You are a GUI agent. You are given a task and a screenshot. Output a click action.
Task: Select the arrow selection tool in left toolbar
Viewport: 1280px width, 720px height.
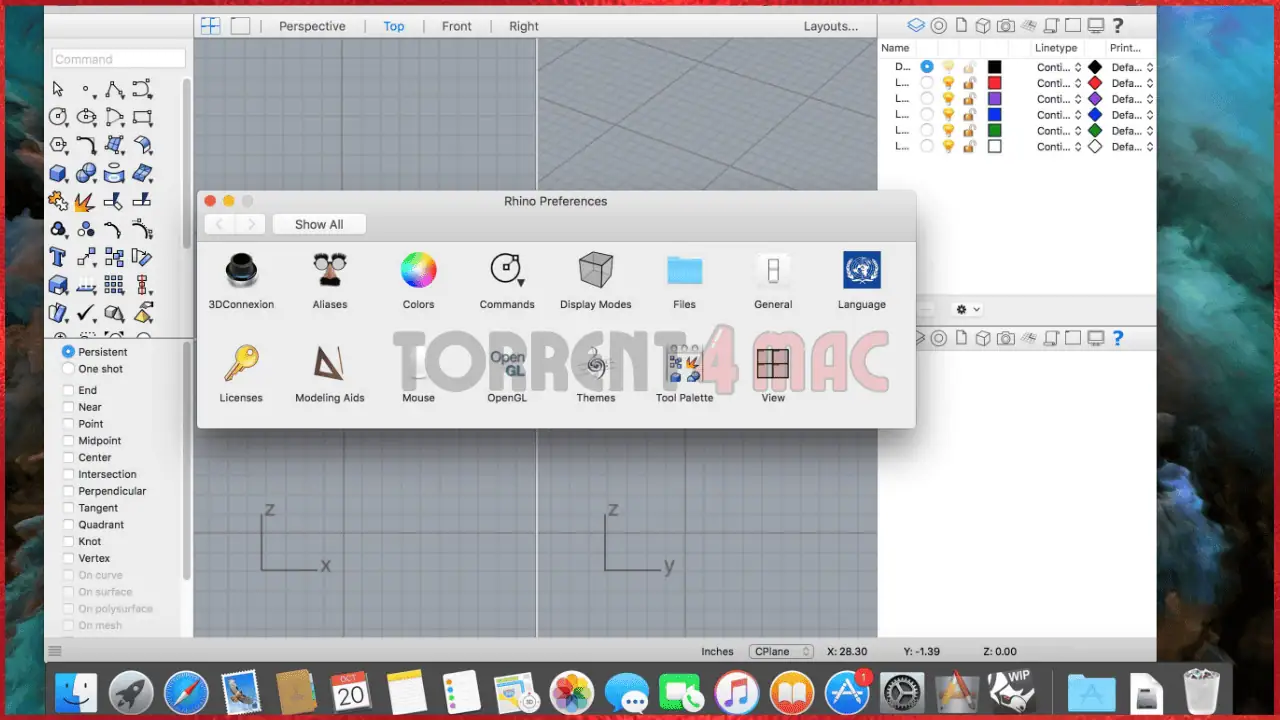coord(57,89)
